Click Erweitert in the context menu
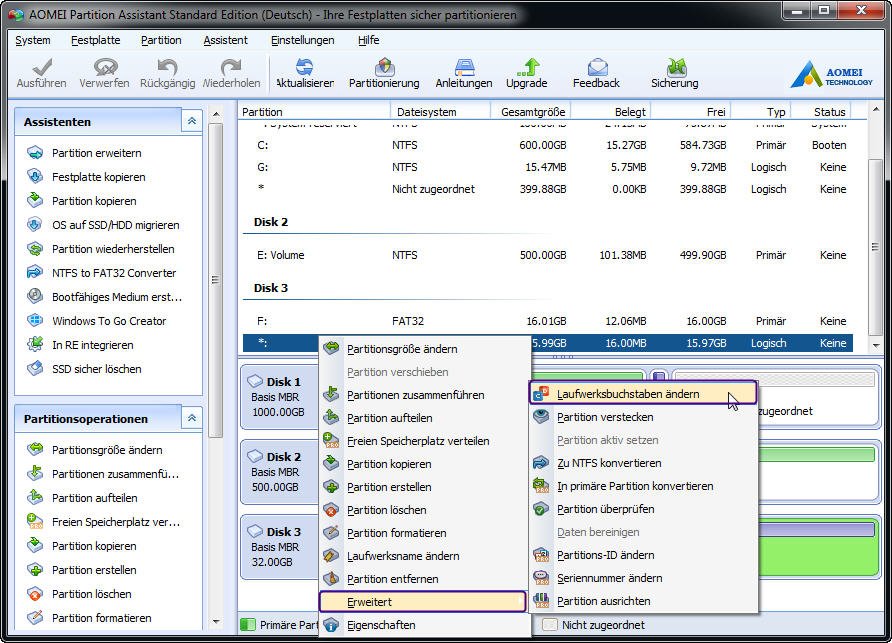This screenshot has height=643, width=892. pos(423,602)
